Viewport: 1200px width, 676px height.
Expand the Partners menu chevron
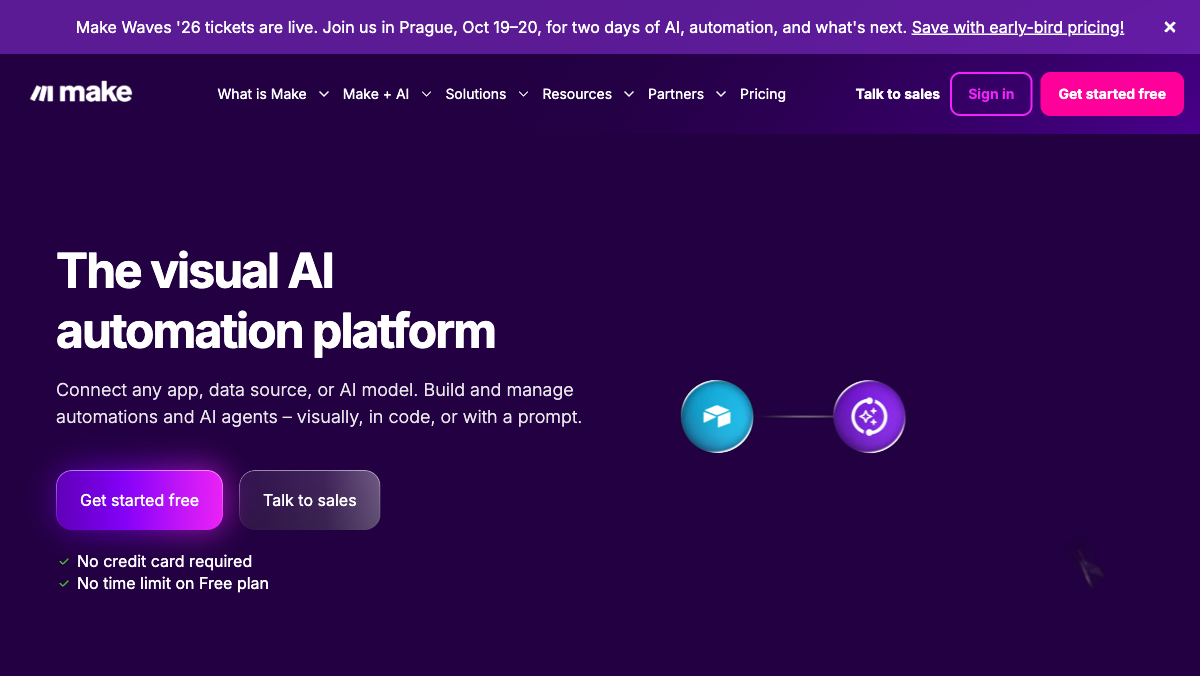(x=721, y=94)
